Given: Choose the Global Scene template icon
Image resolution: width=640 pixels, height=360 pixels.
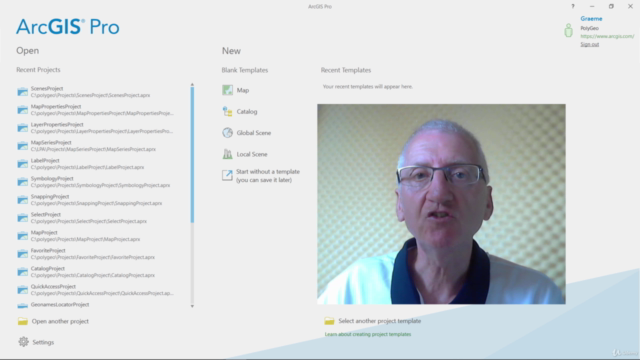Looking at the screenshot, I should point(227,133).
